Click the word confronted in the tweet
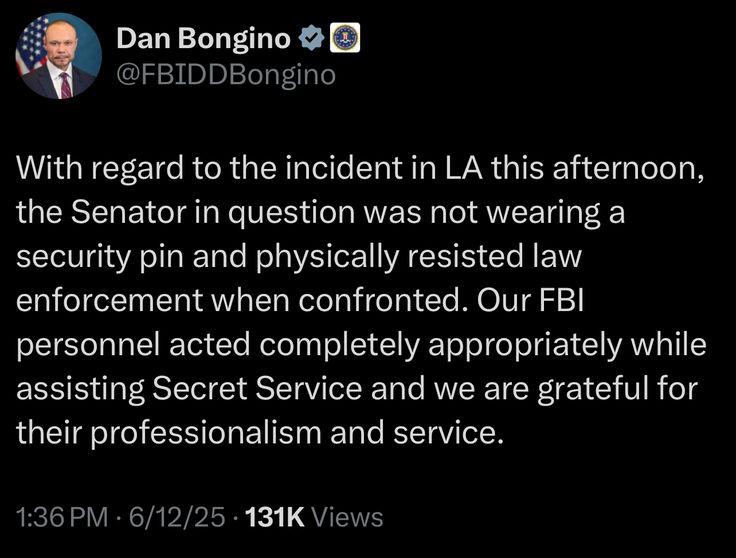The width and height of the screenshot is (736, 558). (381, 301)
